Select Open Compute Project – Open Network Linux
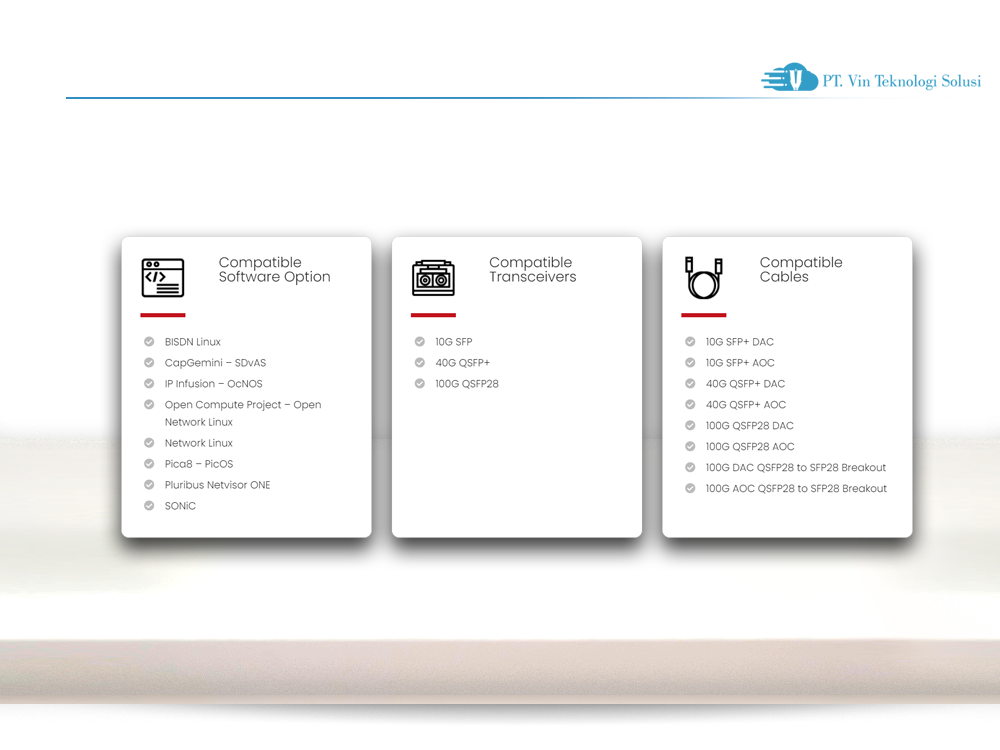 (243, 413)
